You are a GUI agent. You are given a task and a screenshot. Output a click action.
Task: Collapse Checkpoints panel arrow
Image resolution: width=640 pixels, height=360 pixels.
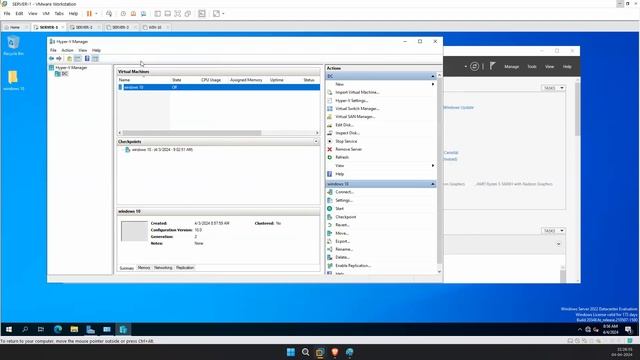[316, 142]
